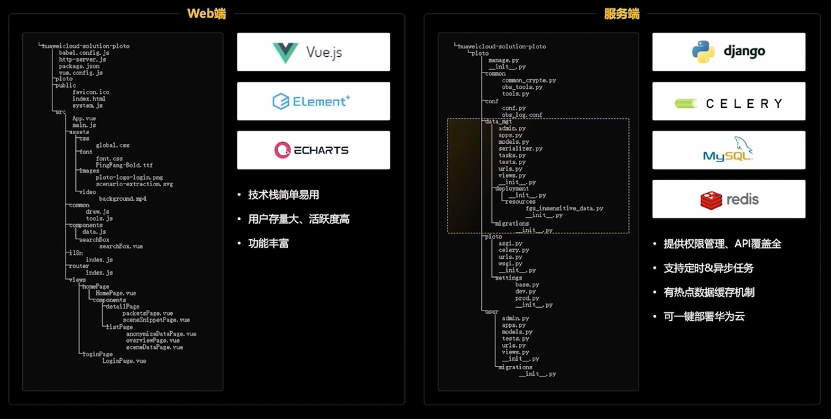This screenshot has height=420, width=832.
Task: Click package.json in the file tree
Action: [x=79, y=66]
